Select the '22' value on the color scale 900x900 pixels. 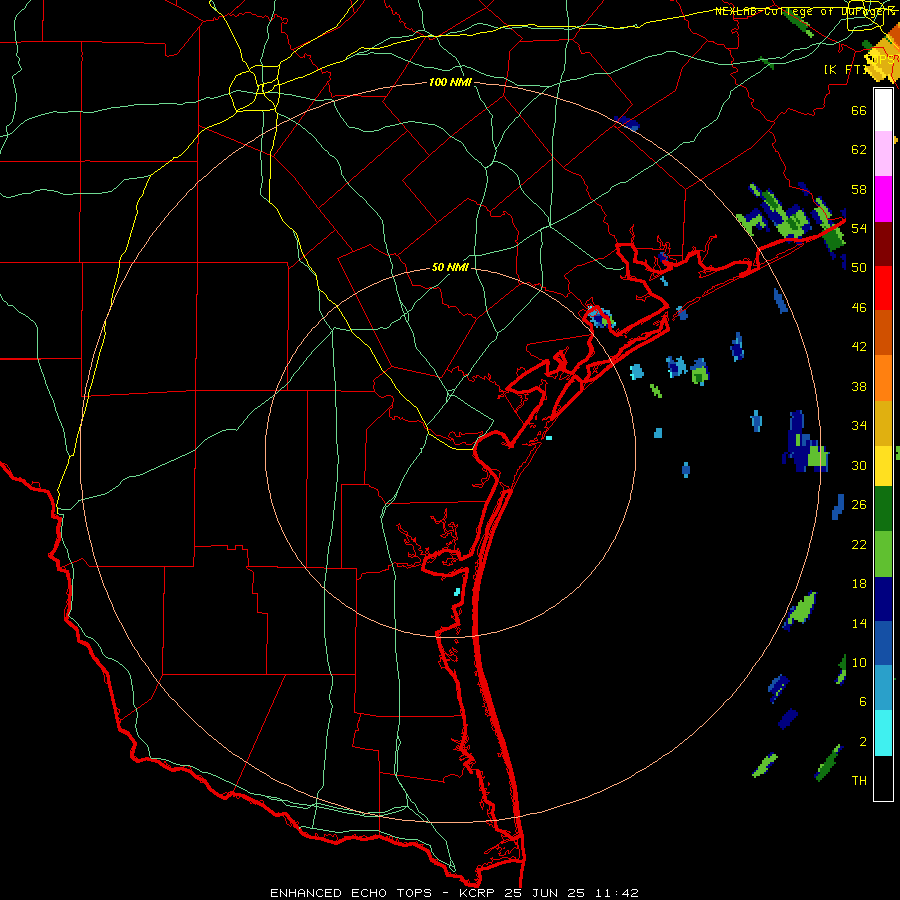[x=859, y=544]
